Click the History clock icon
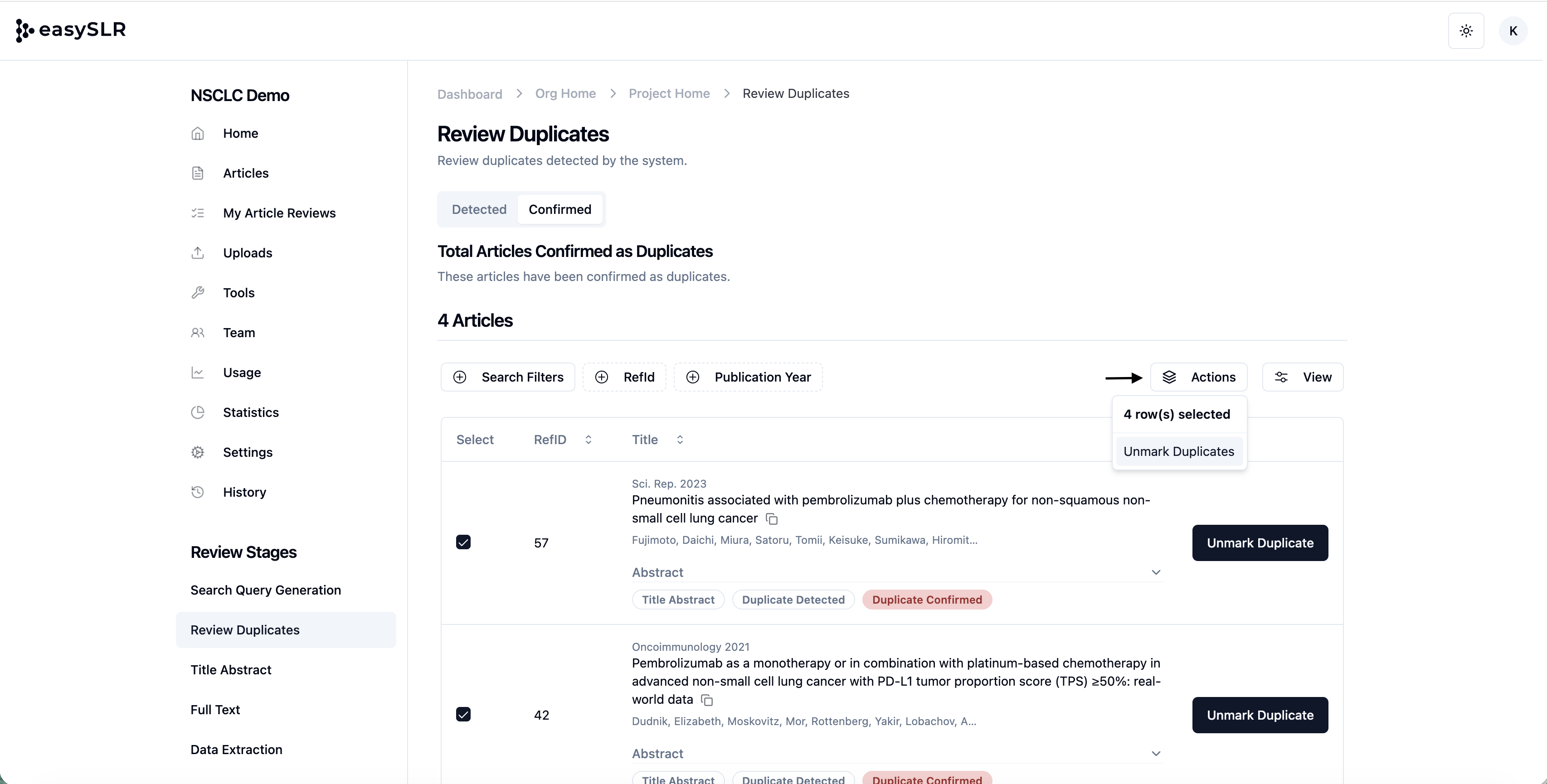Screen dimensions: 1547x784 pos(198,492)
